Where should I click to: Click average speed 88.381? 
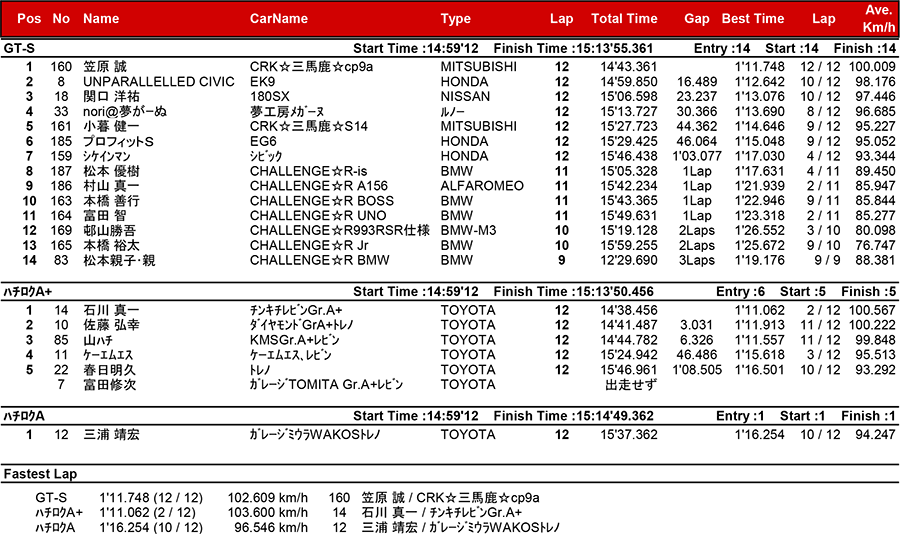tap(875, 260)
